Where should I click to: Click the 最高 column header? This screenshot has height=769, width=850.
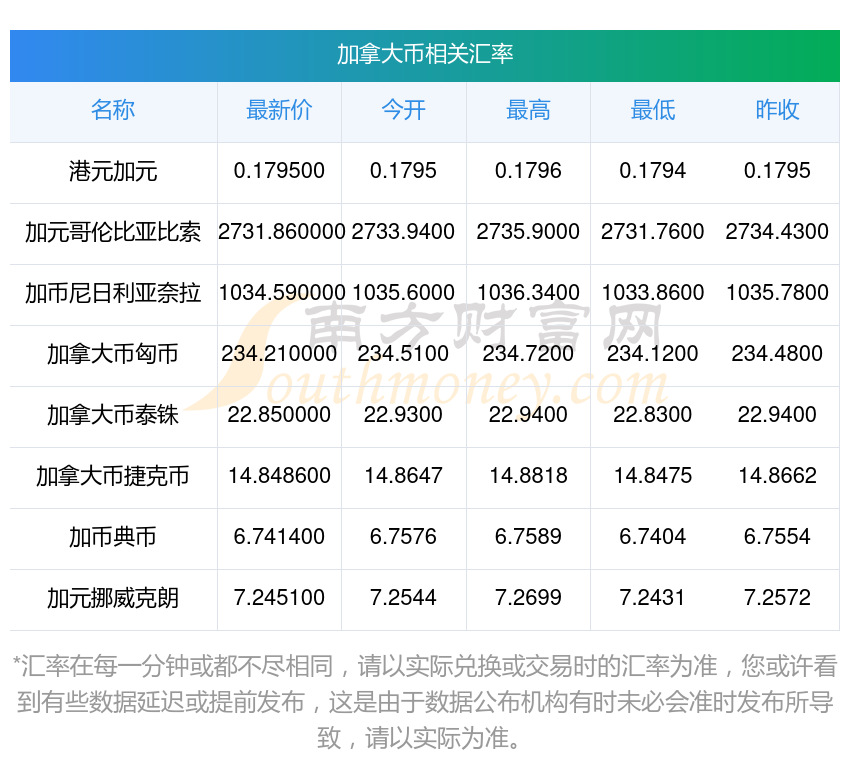528,110
